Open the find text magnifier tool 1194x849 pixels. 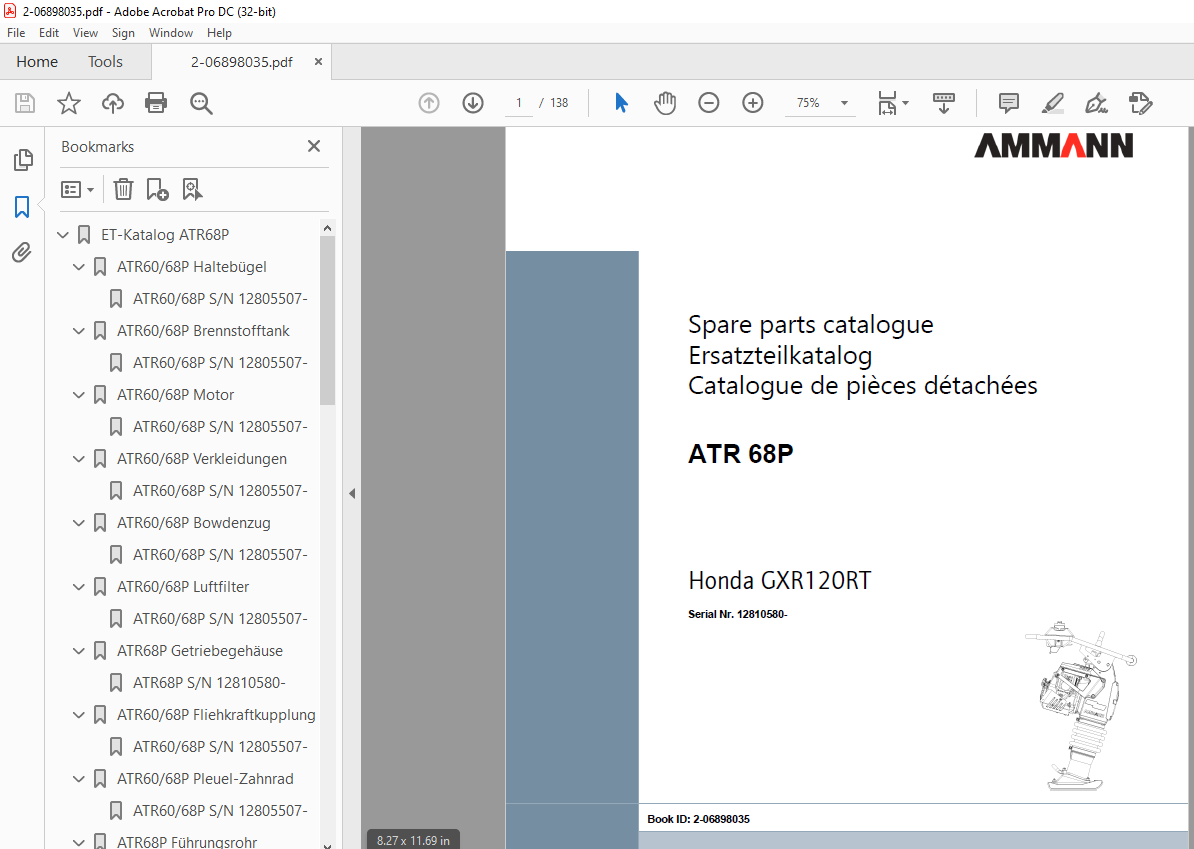(x=201, y=103)
